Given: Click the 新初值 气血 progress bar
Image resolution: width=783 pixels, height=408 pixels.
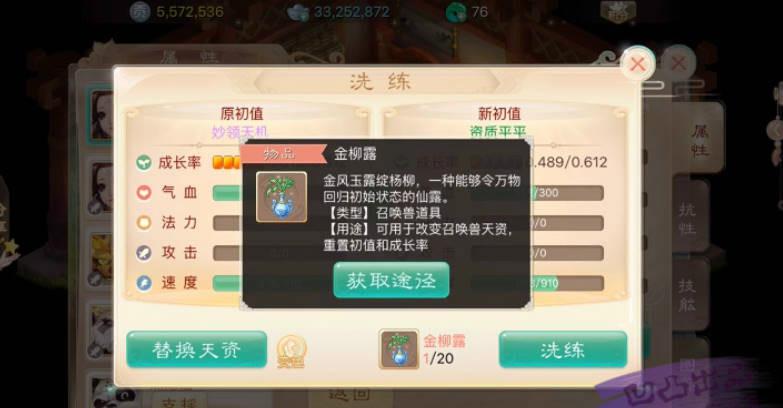Looking at the screenshot, I should (537, 193).
